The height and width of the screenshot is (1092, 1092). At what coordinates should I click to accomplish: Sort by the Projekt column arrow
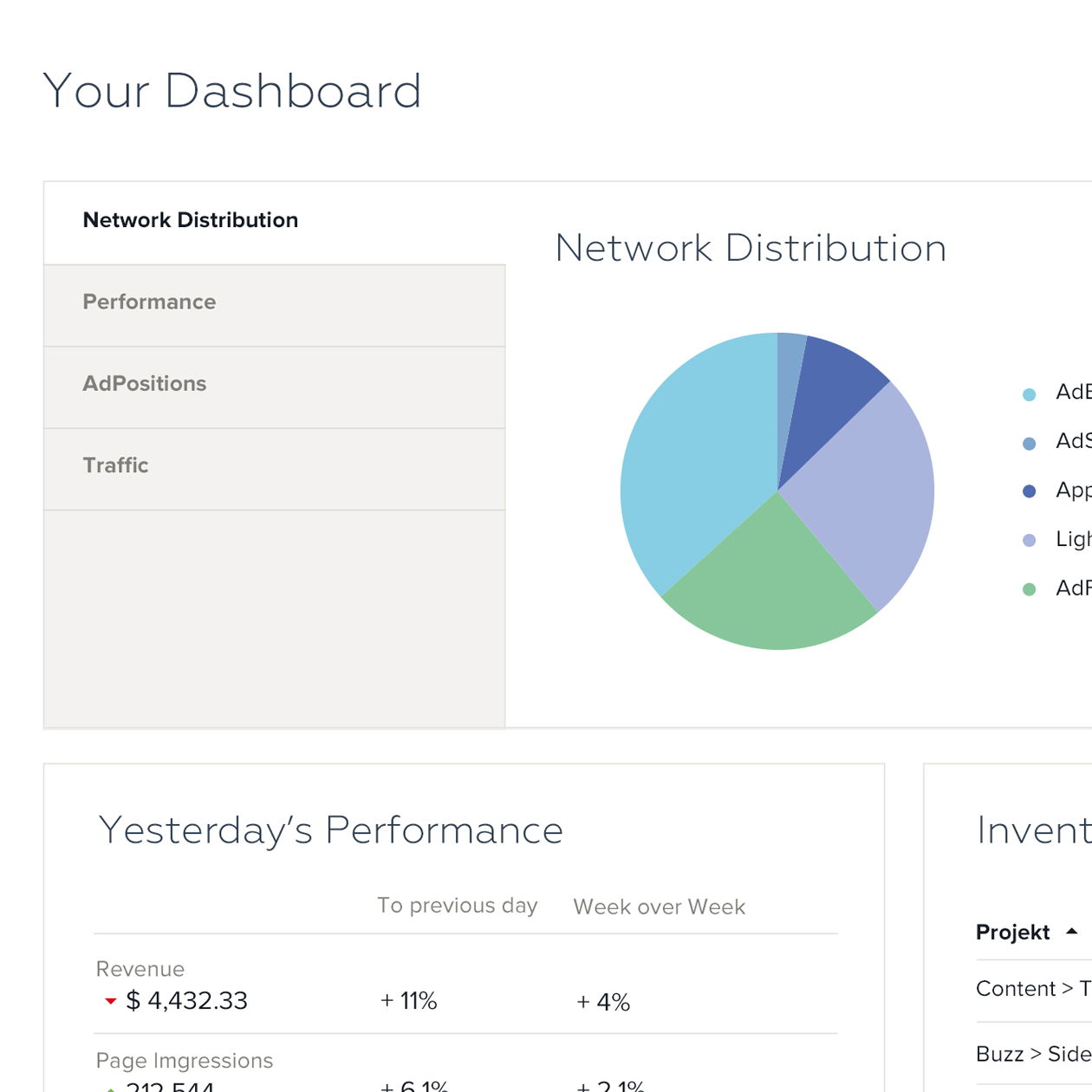coord(1072,932)
